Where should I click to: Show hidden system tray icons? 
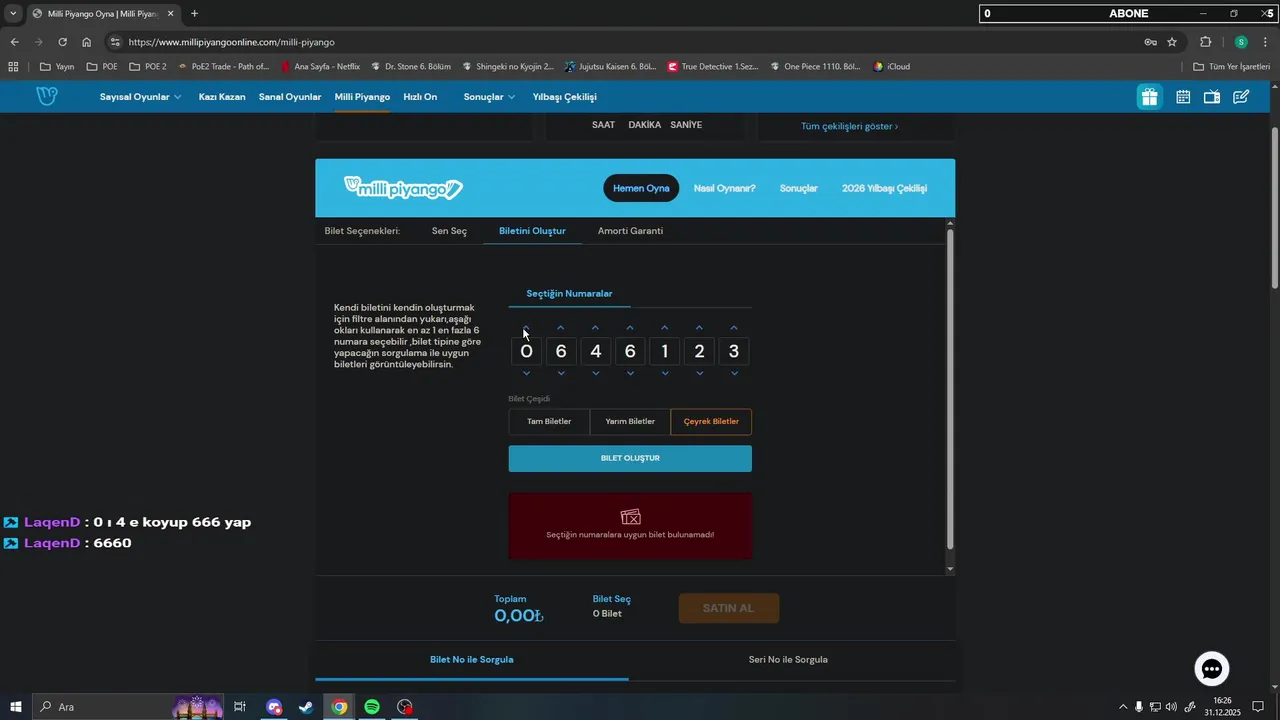coord(1122,707)
